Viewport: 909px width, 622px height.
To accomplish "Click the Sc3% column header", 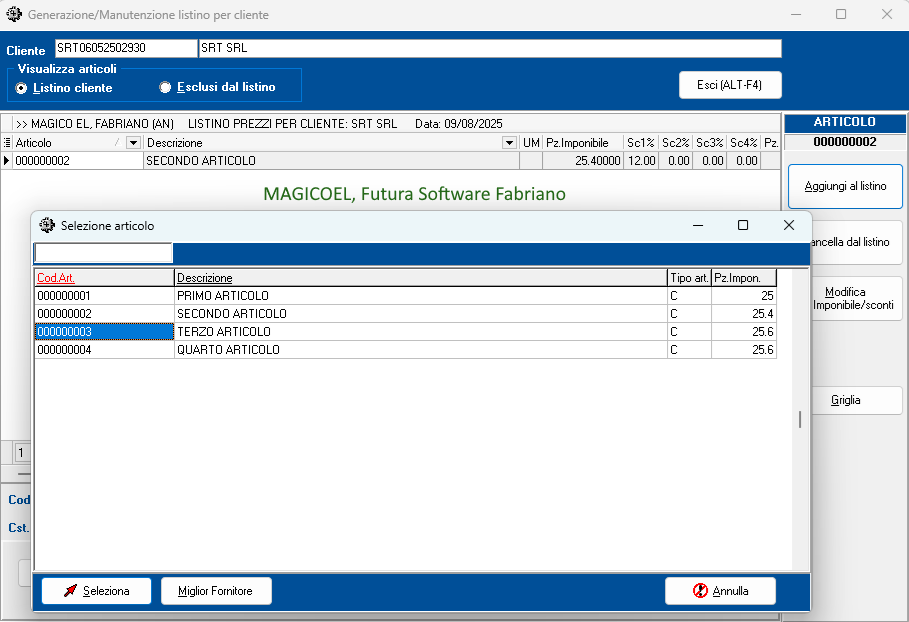I will pos(710,143).
